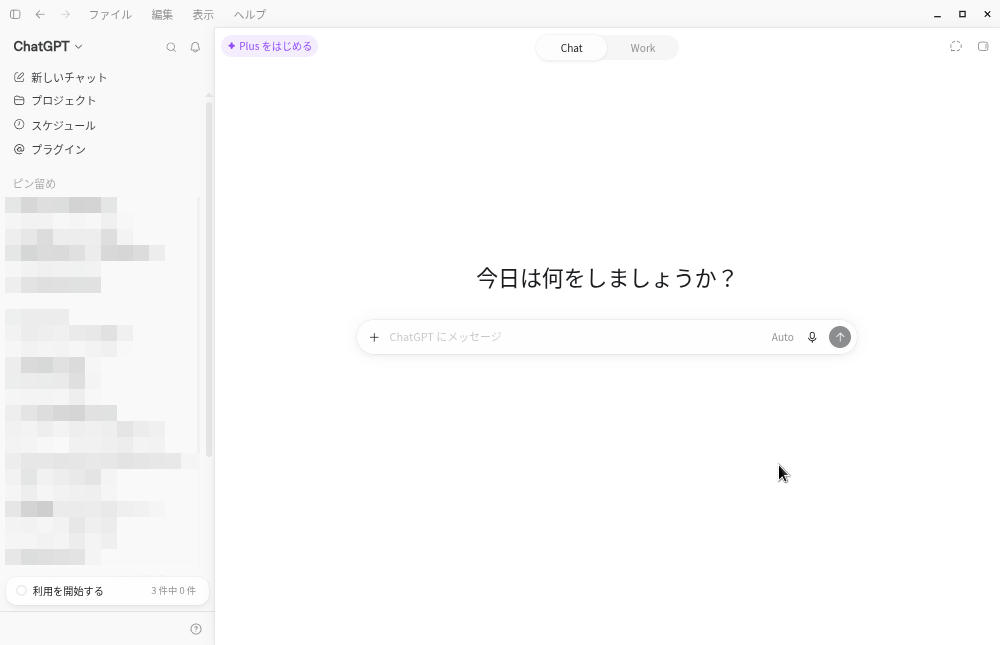Click the Plus をはじめる upgrade button
The height and width of the screenshot is (645, 1000).
point(270,46)
